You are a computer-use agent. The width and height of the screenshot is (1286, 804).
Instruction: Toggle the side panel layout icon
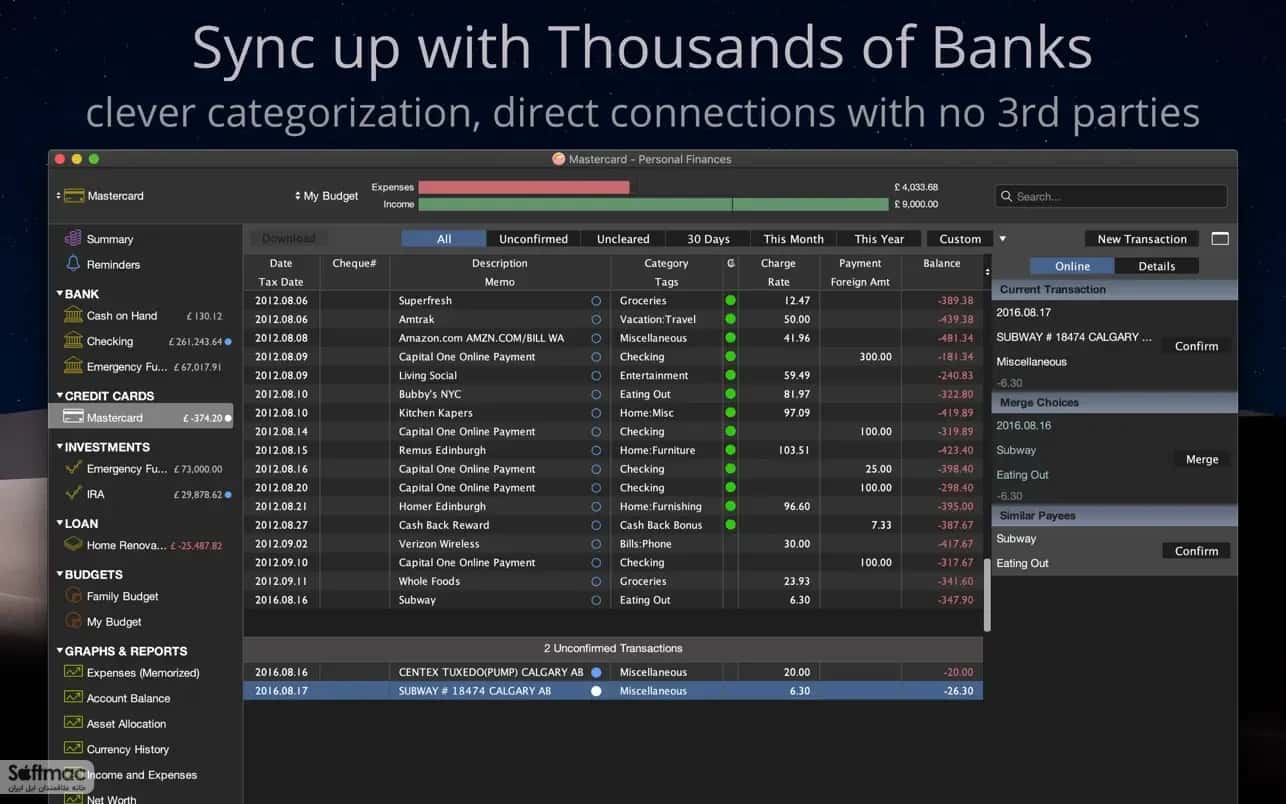tap(1219, 239)
